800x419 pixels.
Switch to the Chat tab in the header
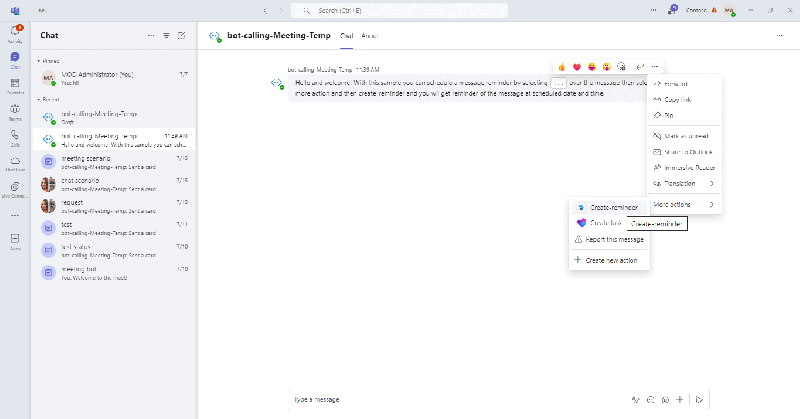346,36
